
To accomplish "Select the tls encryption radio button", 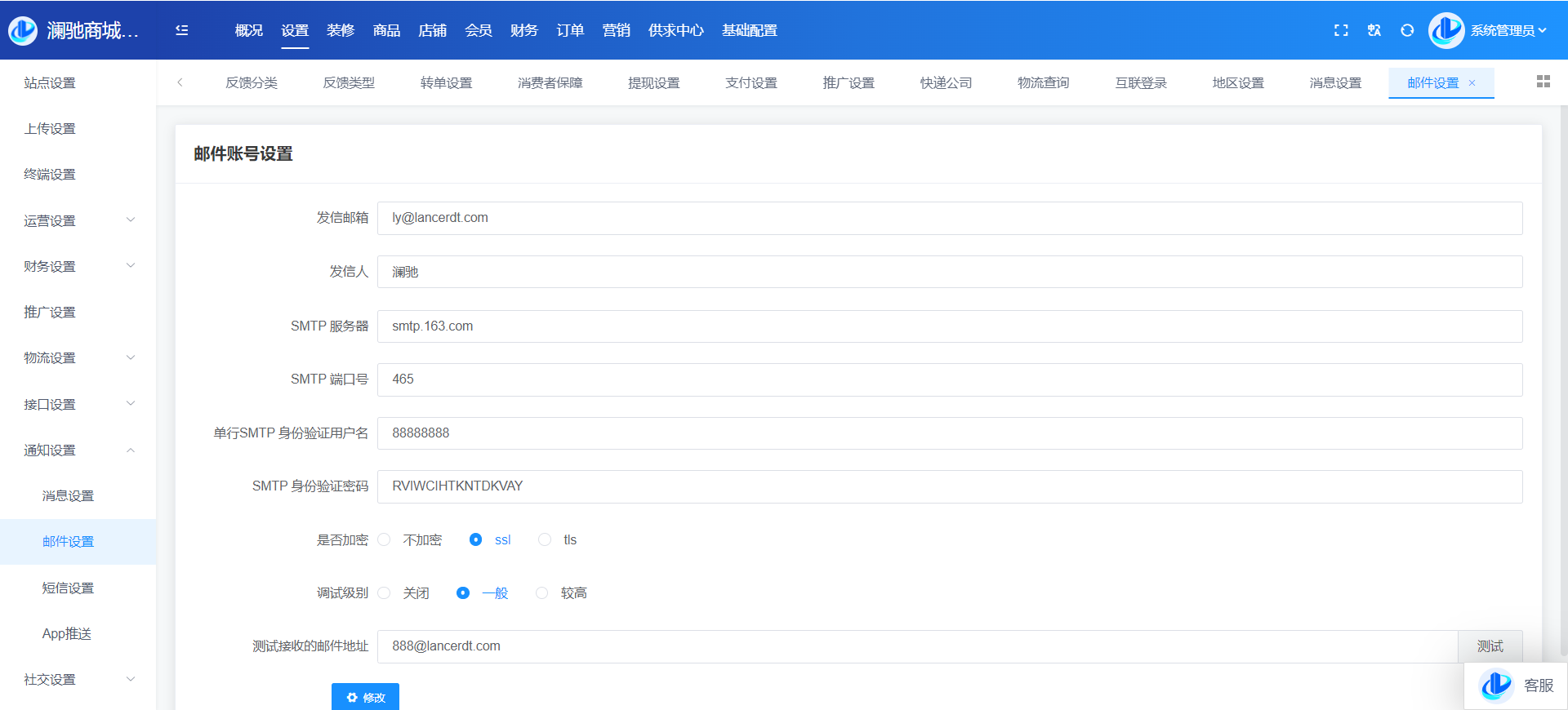I will (545, 540).
